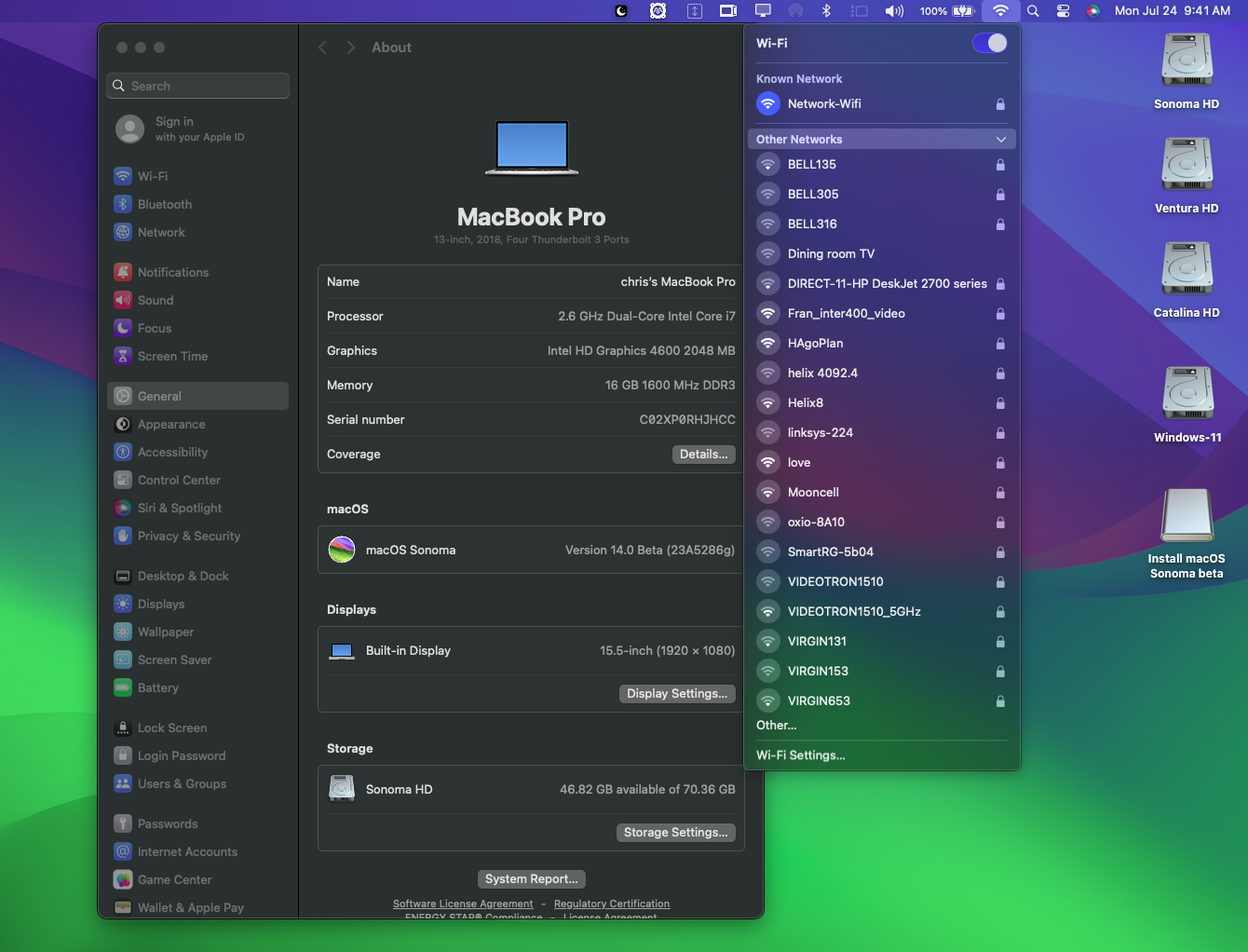Turn off the Wi-Fi switch
This screenshot has height=952, width=1248.
989,43
